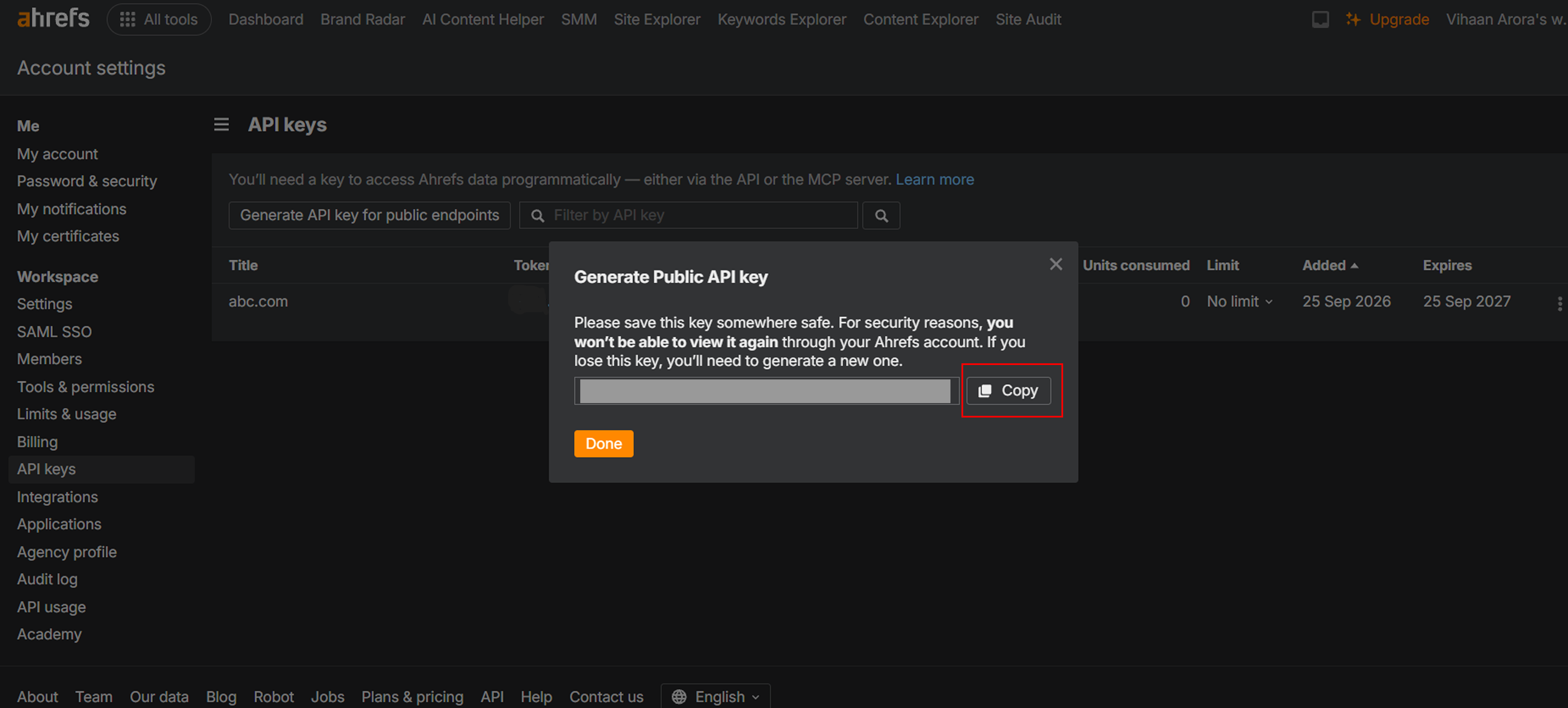Screen dimensions: 1568x708
Task: Open the All tools grid menu
Action: click(x=159, y=19)
